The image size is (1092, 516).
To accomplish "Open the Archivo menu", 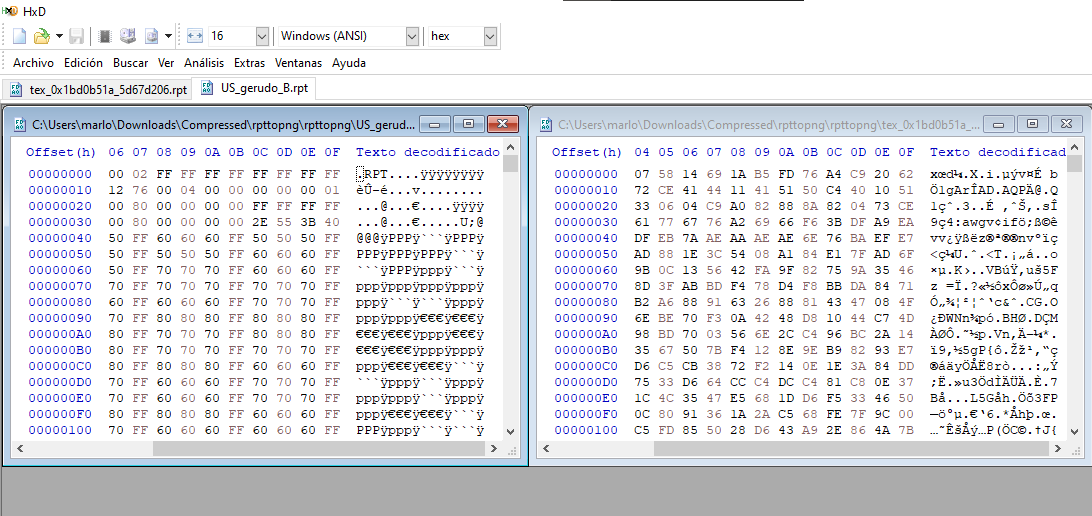I will [x=33, y=63].
